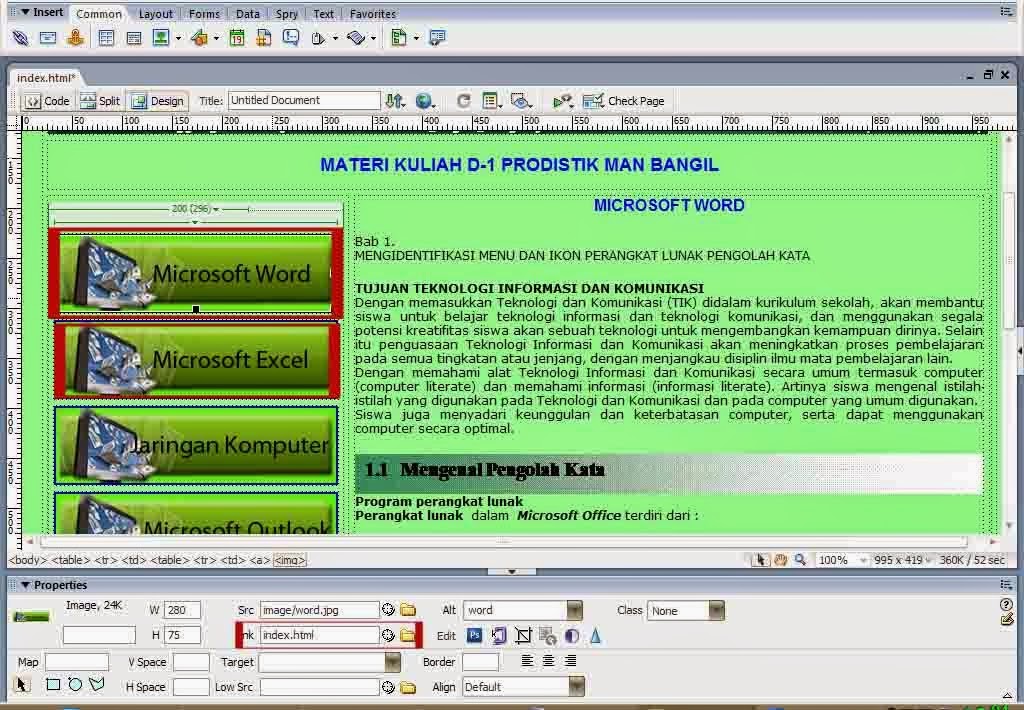Align the image right
1024x710 pixels.
[x=570, y=661]
